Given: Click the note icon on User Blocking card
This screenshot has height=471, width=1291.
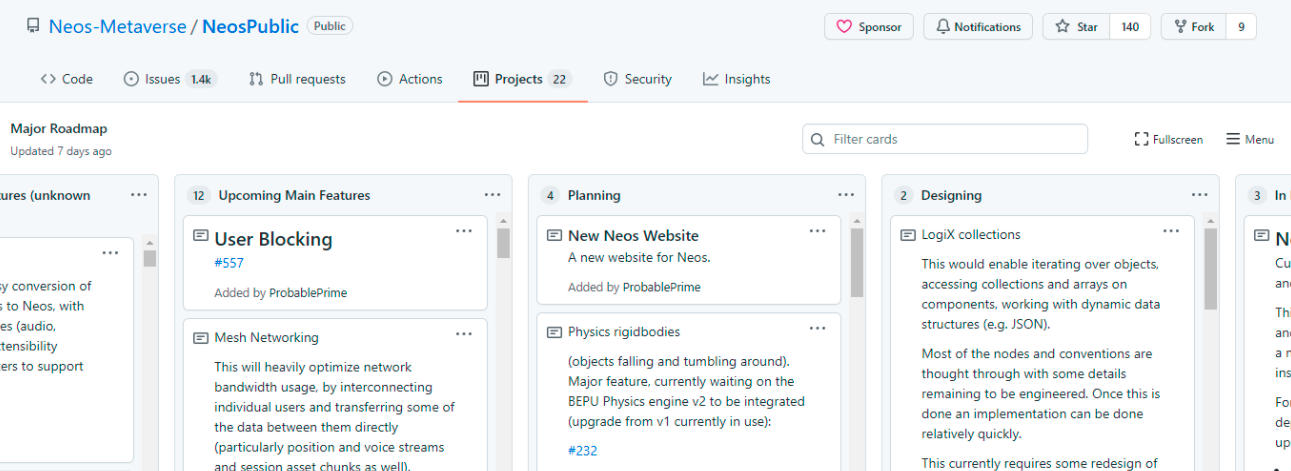Looking at the screenshot, I should click(200, 236).
